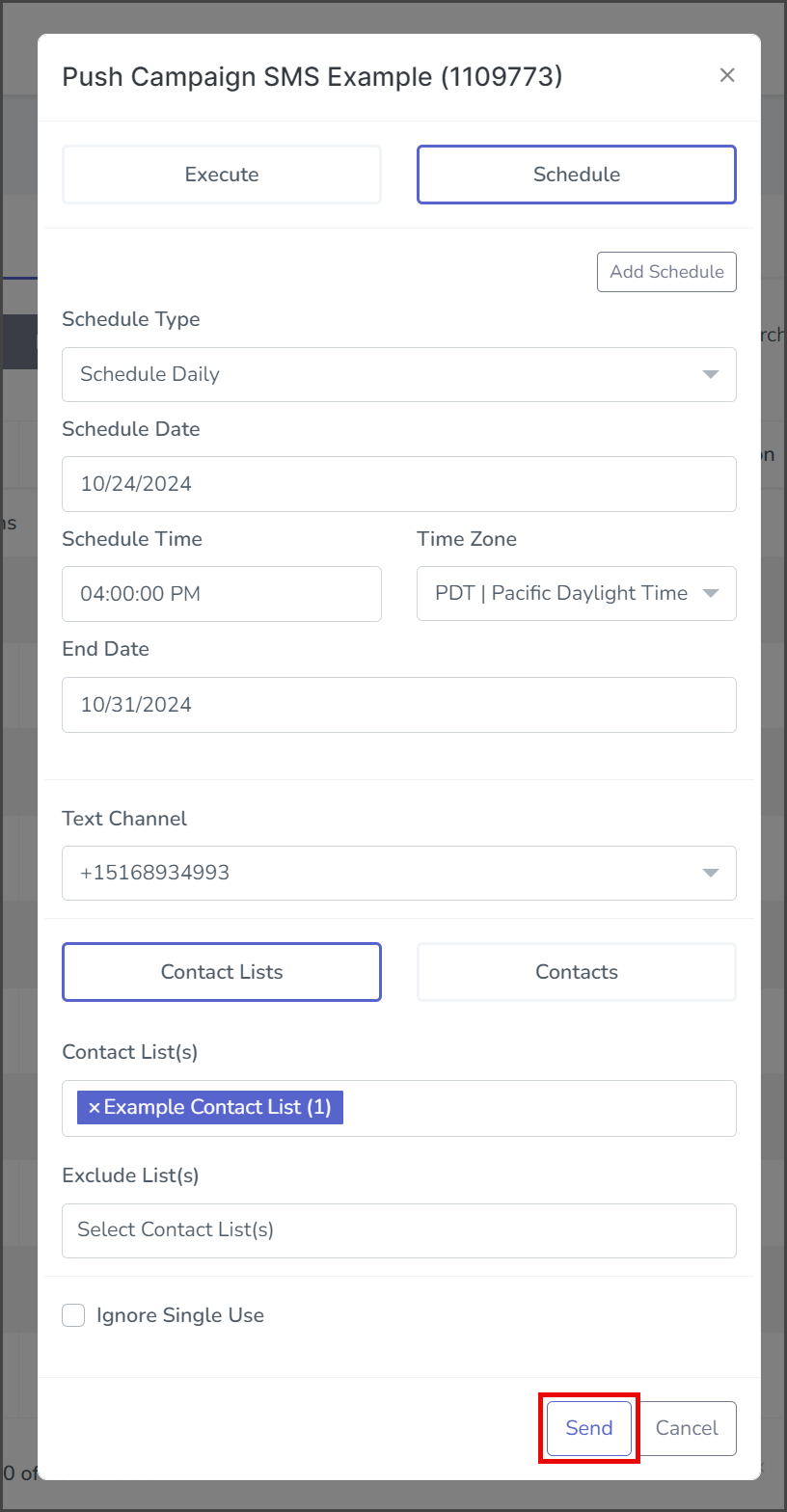Click the End Date field showing 10/31/2024
The width and height of the screenshot is (787, 1512).
coord(399,705)
